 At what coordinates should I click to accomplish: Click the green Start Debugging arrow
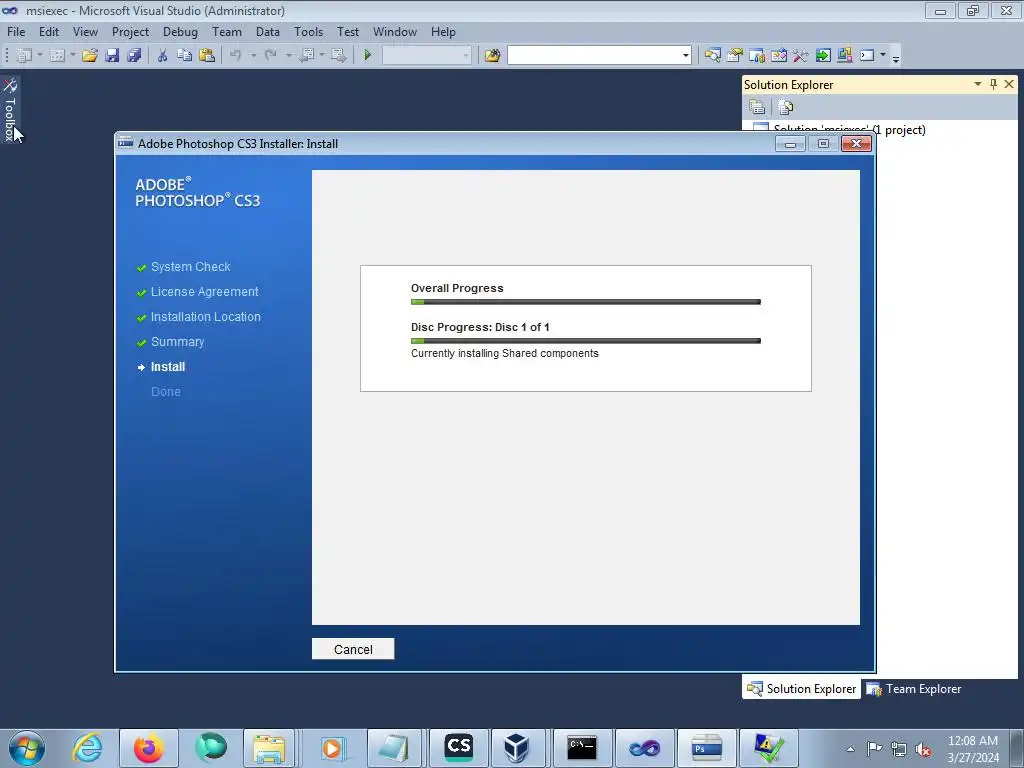pyautogui.click(x=367, y=56)
